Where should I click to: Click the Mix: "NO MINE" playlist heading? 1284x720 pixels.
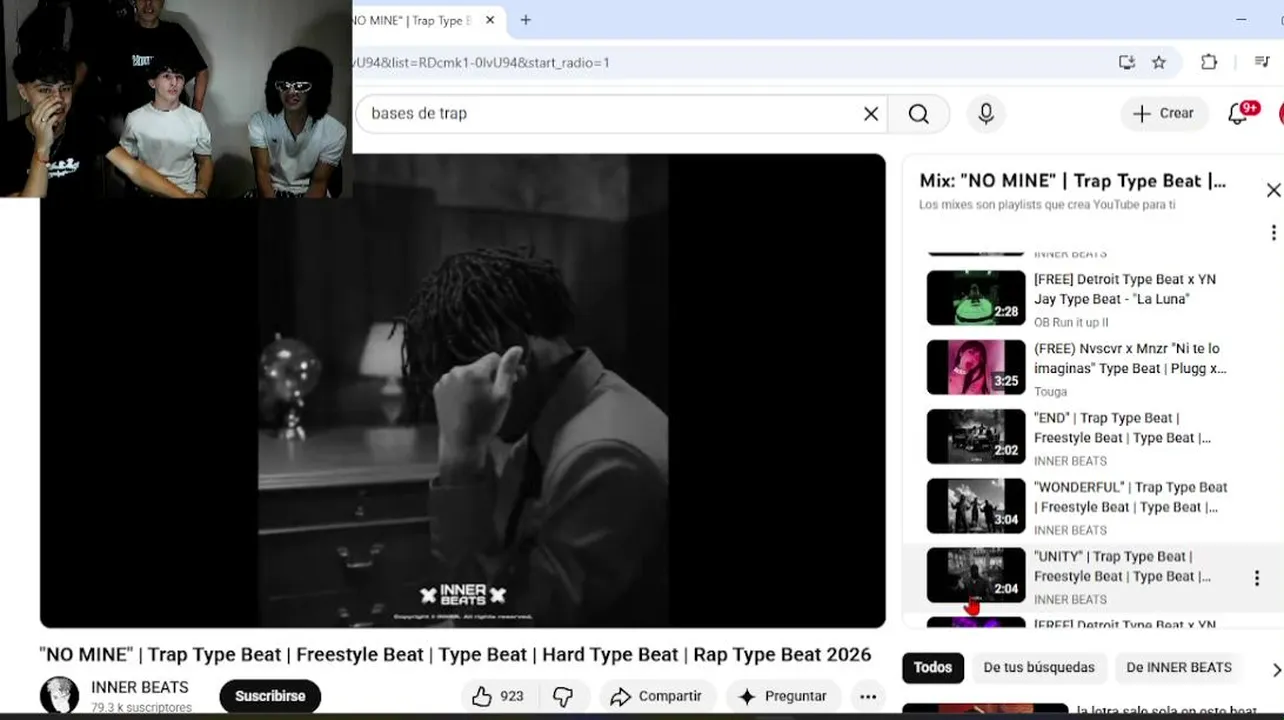[x=1072, y=181]
